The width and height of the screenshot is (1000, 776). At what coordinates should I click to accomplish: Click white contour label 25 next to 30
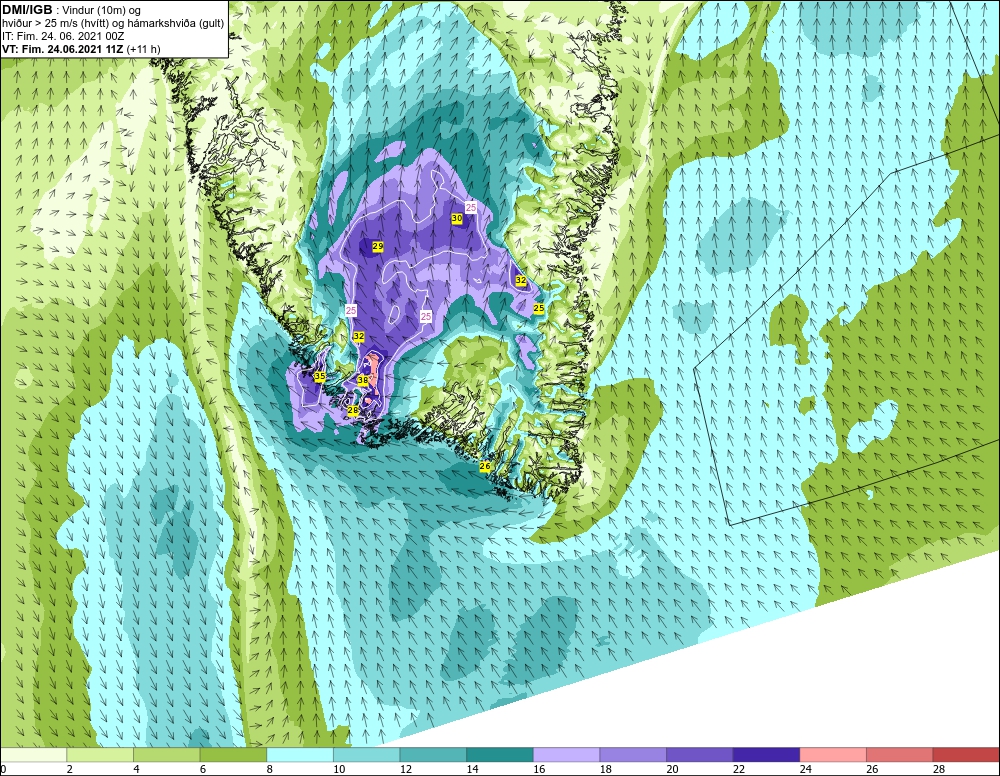[x=471, y=207]
